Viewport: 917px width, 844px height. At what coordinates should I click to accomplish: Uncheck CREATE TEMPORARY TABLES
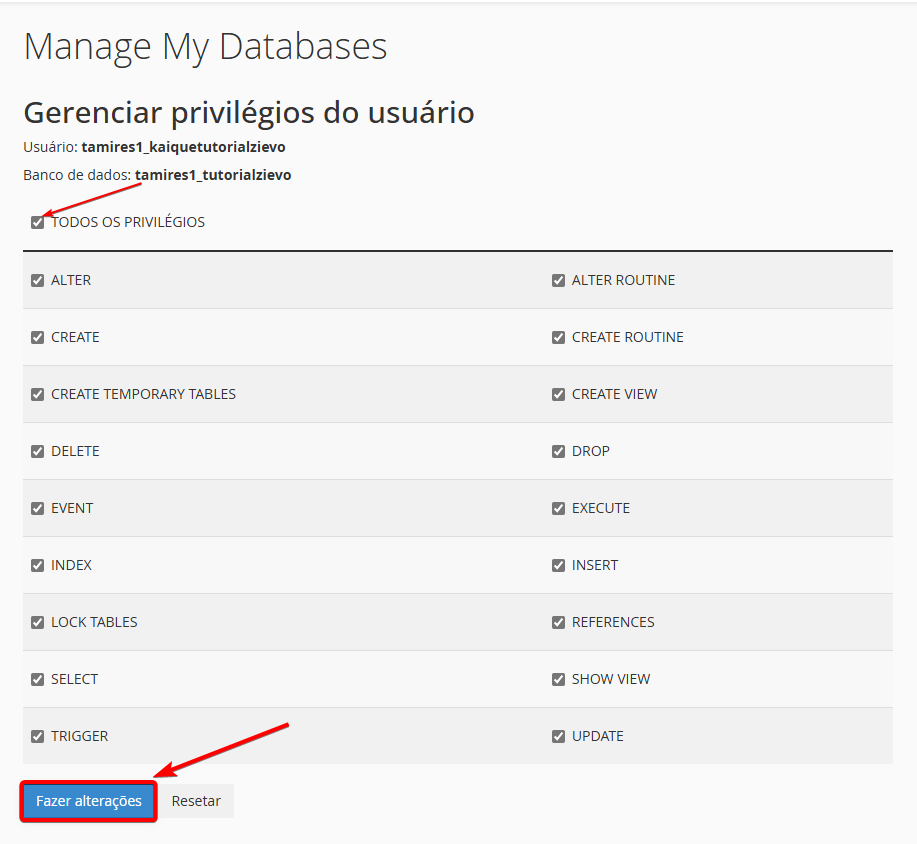tap(37, 395)
